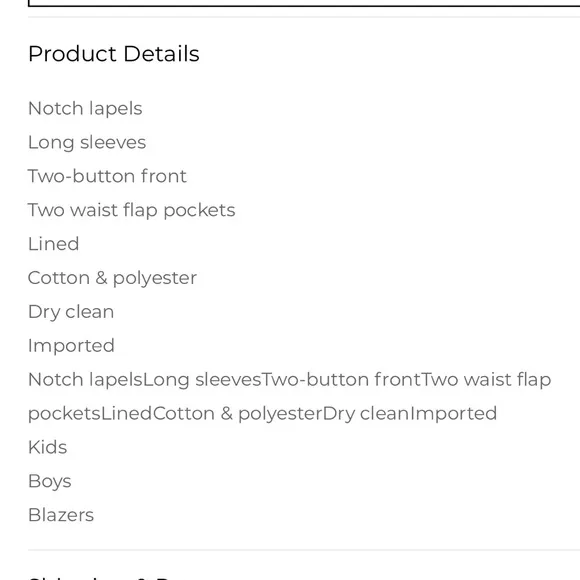This screenshot has height=580, width=580.
Task: Click the Cotton & polyester material line
Action: 112,278
